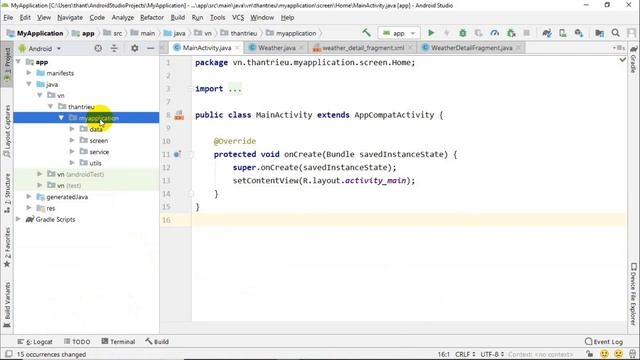Open the Project Structure icon
Viewport: 640px width, 360px height.
coord(599,33)
